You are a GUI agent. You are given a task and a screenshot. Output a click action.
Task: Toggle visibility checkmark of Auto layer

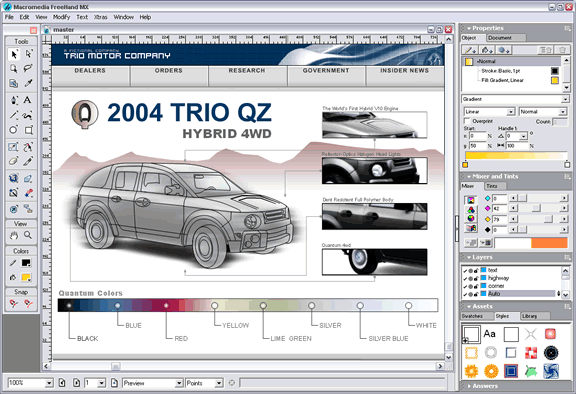pyautogui.click(x=465, y=294)
